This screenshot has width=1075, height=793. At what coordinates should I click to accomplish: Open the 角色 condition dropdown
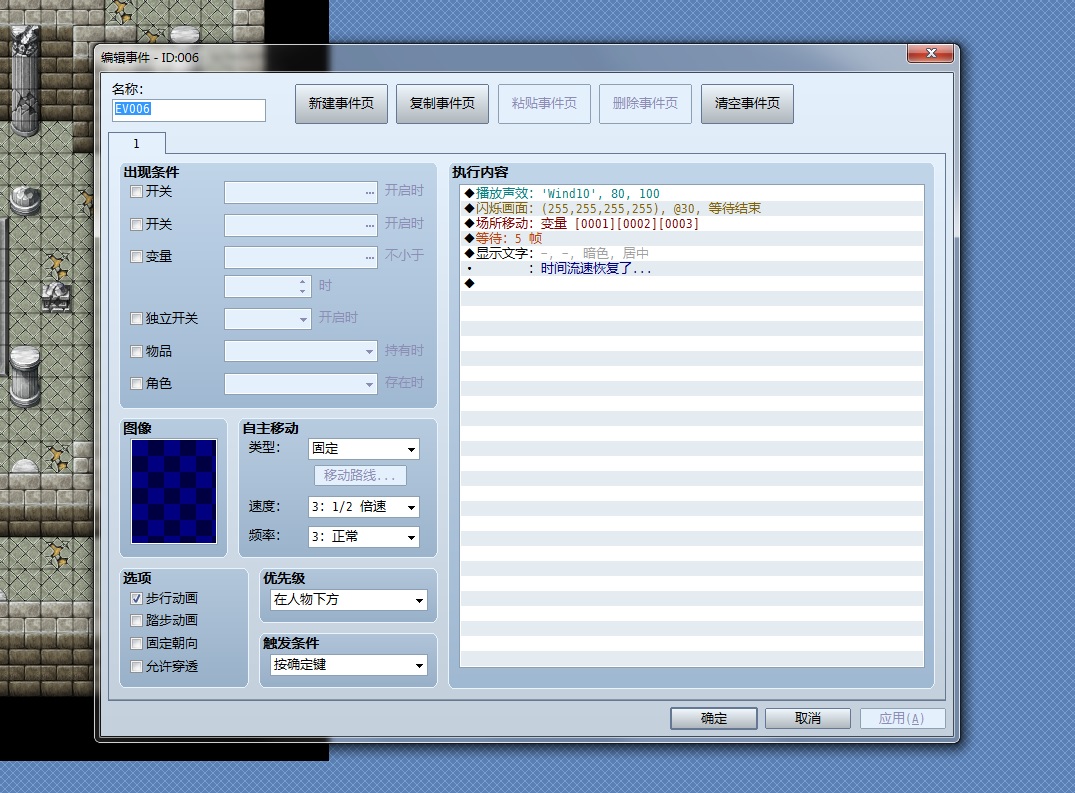coord(301,384)
